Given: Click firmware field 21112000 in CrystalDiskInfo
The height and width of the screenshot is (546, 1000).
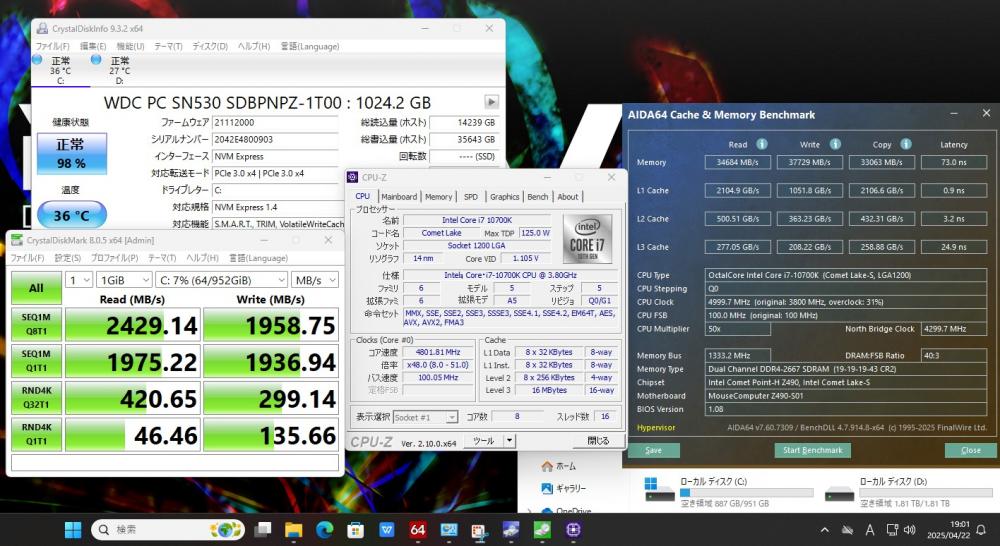Looking at the screenshot, I should click(x=276, y=122).
